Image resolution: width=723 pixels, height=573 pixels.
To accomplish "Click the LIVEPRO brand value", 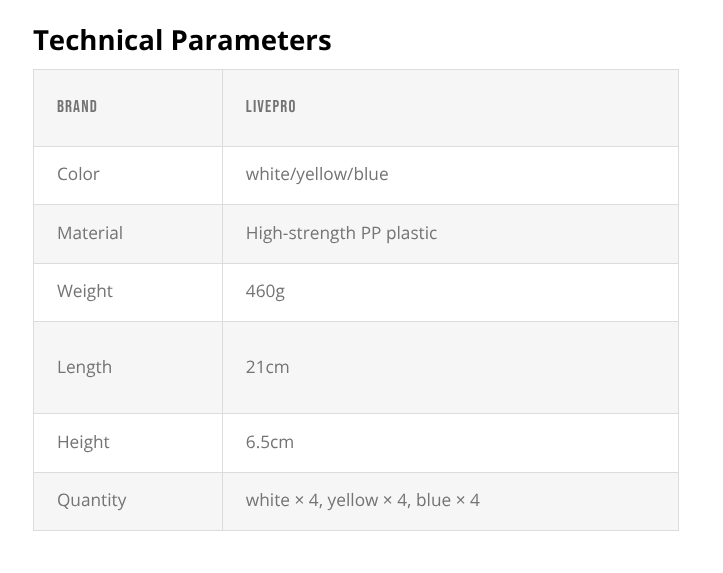I will point(271,107).
